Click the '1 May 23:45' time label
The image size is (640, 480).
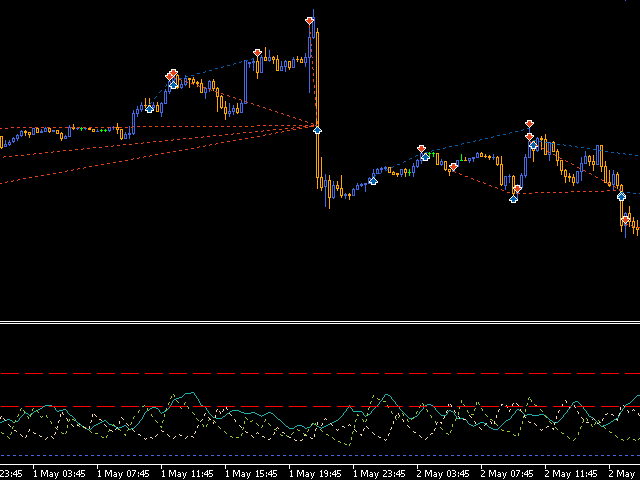click(379, 473)
